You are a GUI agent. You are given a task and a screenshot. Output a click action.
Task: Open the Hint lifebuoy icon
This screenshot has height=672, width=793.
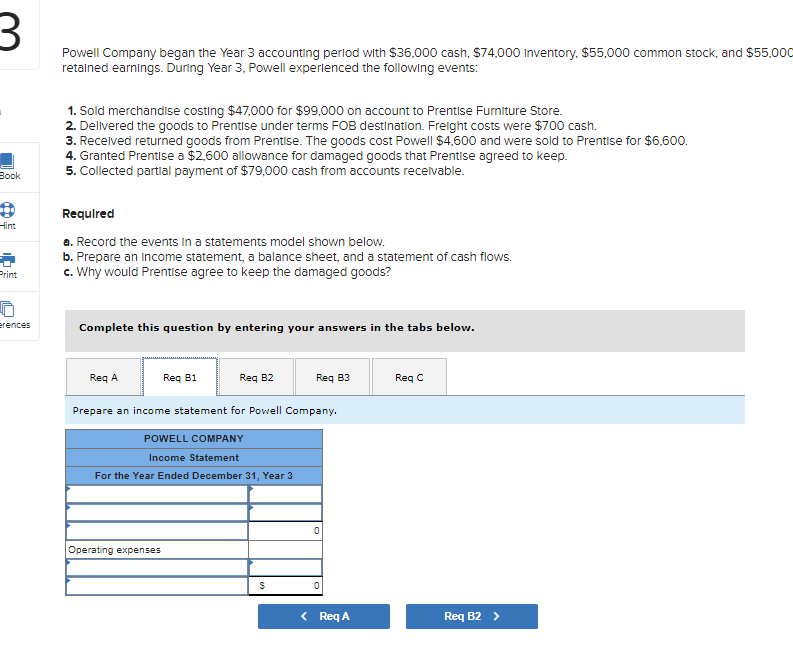point(7,210)
